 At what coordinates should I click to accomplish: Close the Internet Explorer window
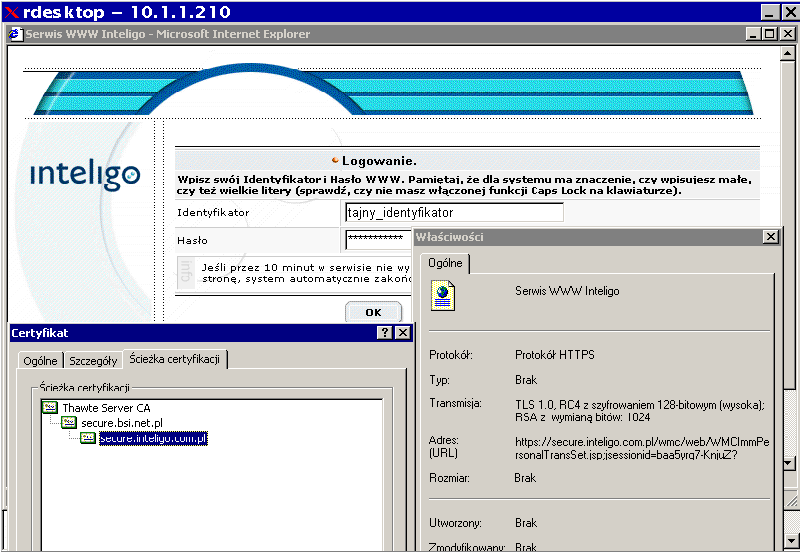coord(788,34)
